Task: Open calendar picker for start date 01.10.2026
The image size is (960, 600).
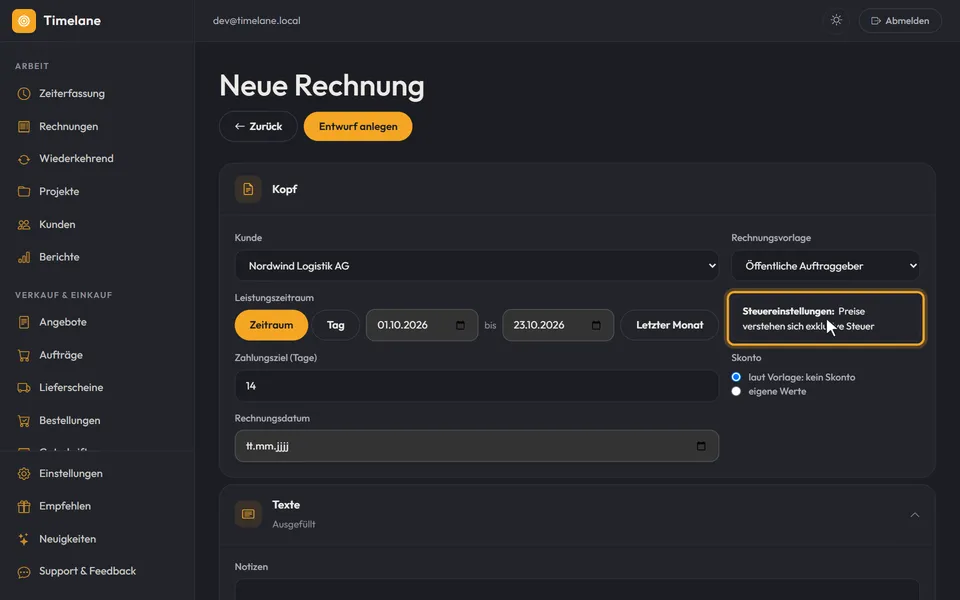Action: point(460,325)
